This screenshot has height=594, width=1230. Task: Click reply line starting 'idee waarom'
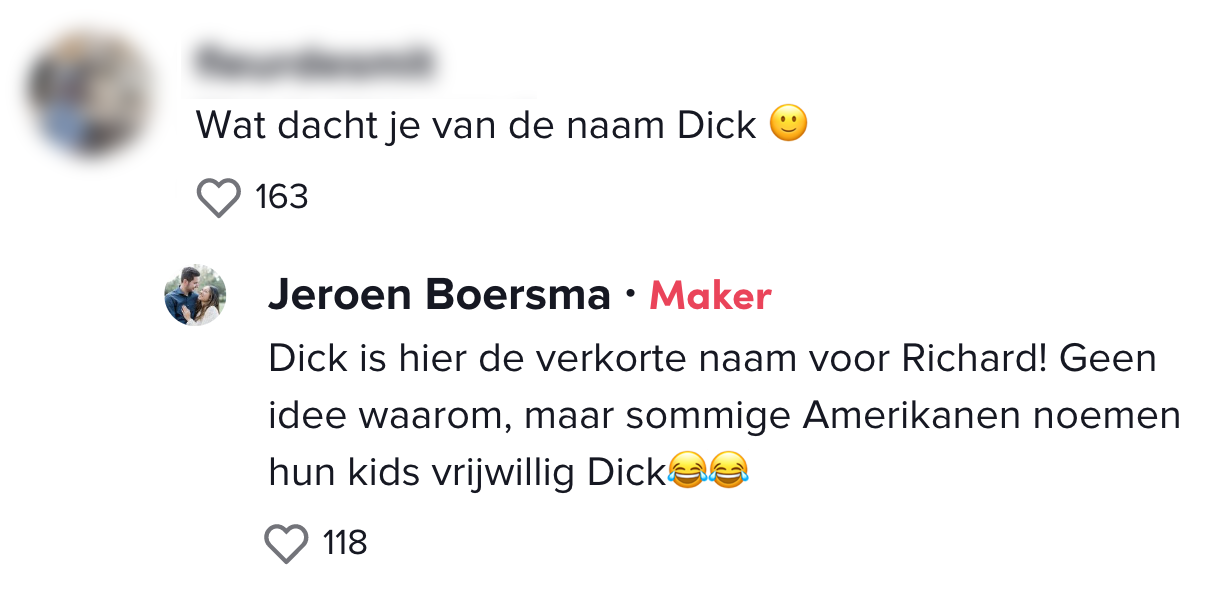(725, 416)
